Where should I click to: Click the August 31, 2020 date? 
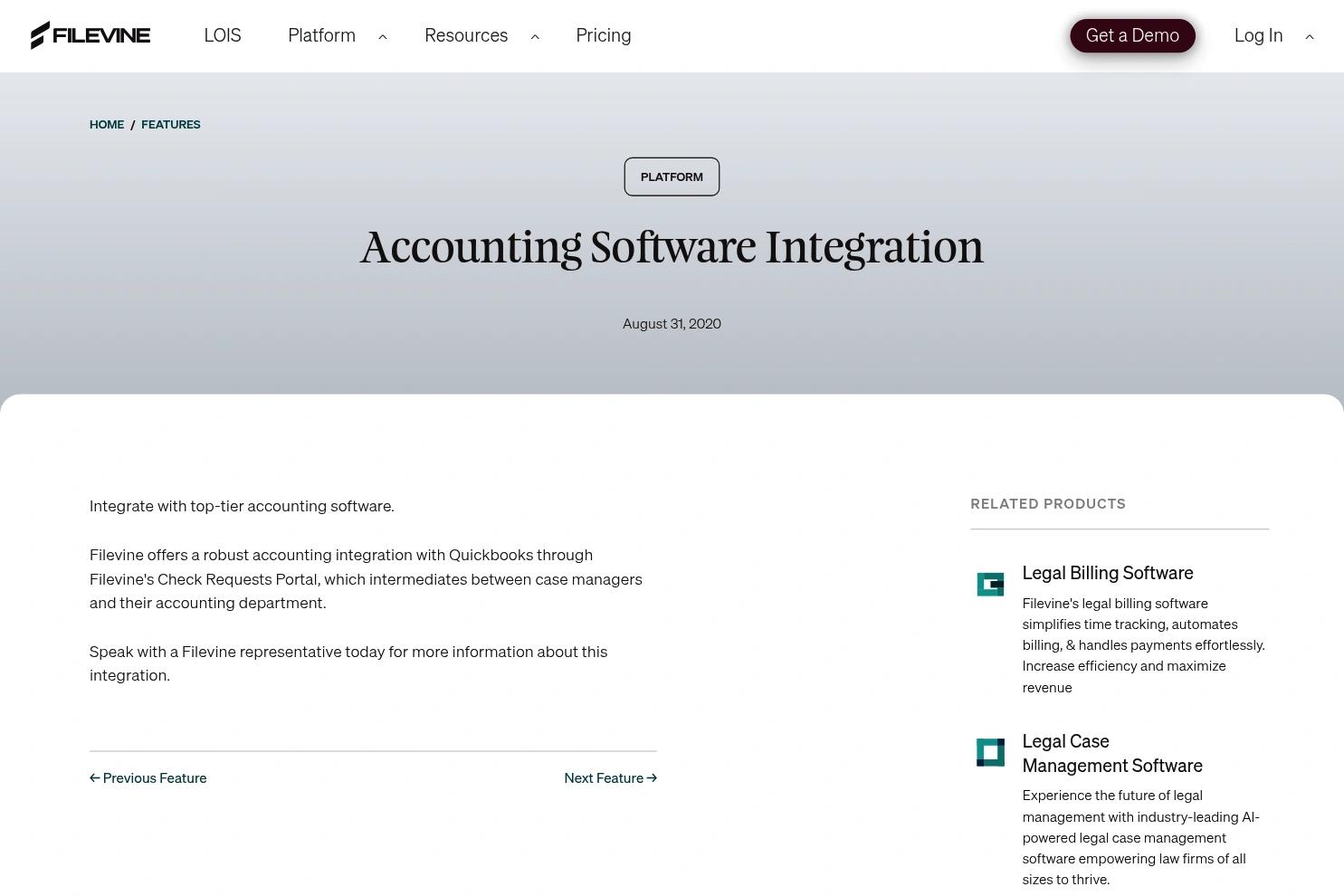[x=672, y=323]
